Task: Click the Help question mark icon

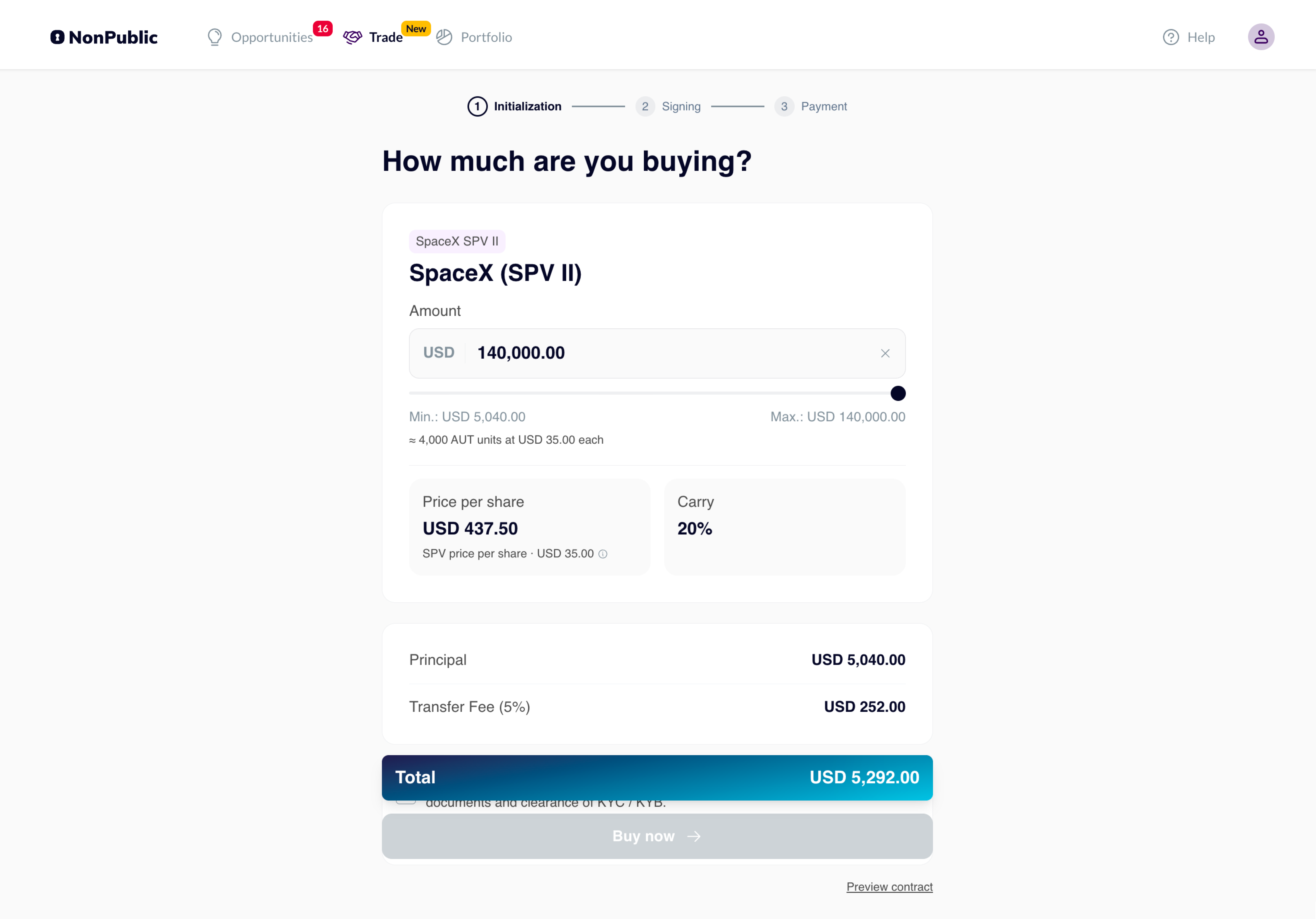Action: point(1171,37)
